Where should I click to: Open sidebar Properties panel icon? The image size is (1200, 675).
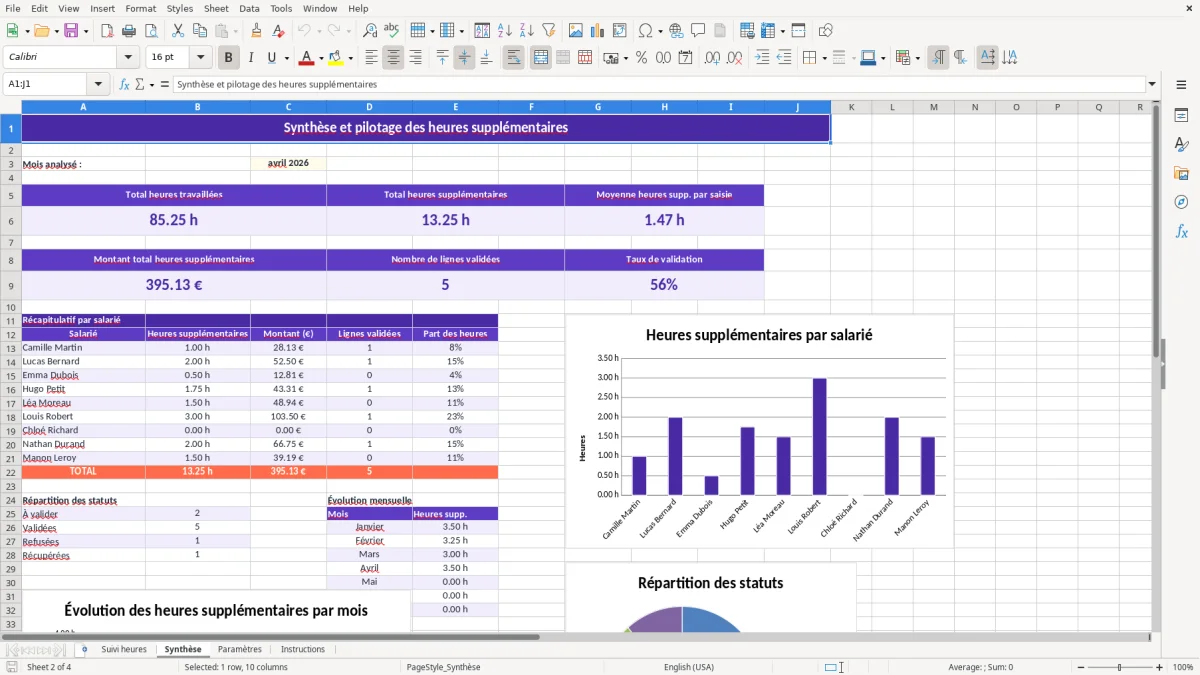pos(1181,116)
